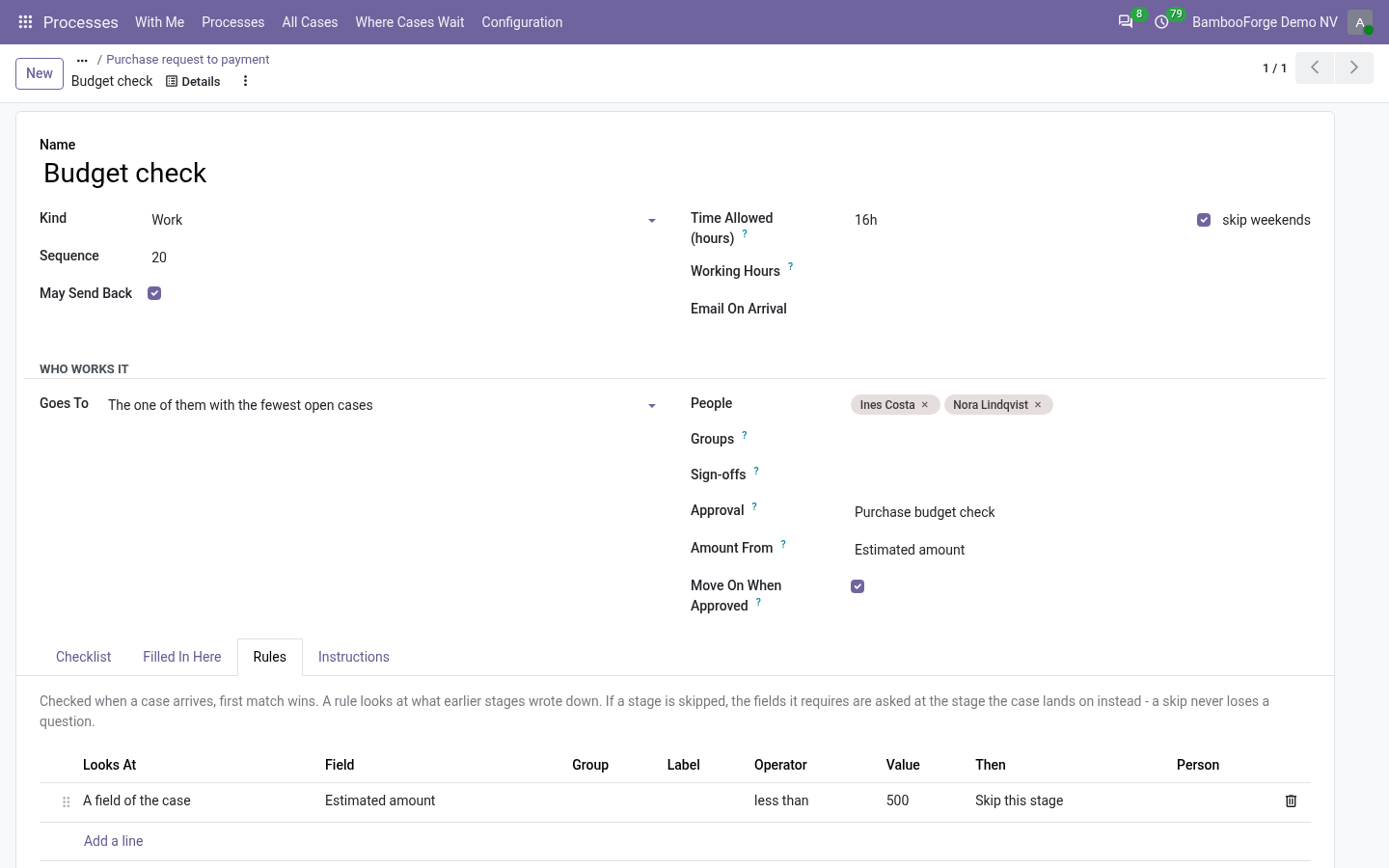Screen dimensions: 1389x868
Task: Toggle the May Send Back checkbox
Action: 154,293
